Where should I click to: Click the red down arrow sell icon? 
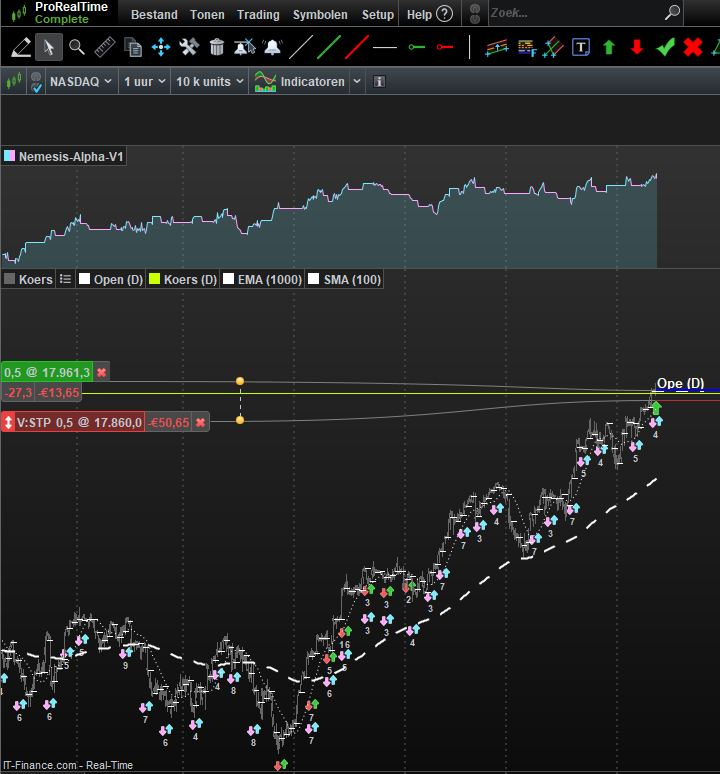[x=636, y=47]
